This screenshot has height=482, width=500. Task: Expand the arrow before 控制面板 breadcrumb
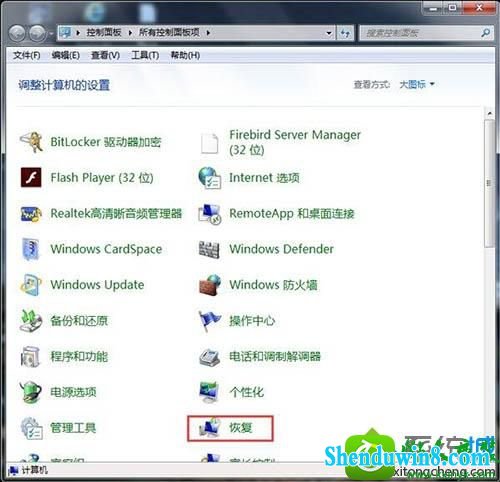[78, 33]
